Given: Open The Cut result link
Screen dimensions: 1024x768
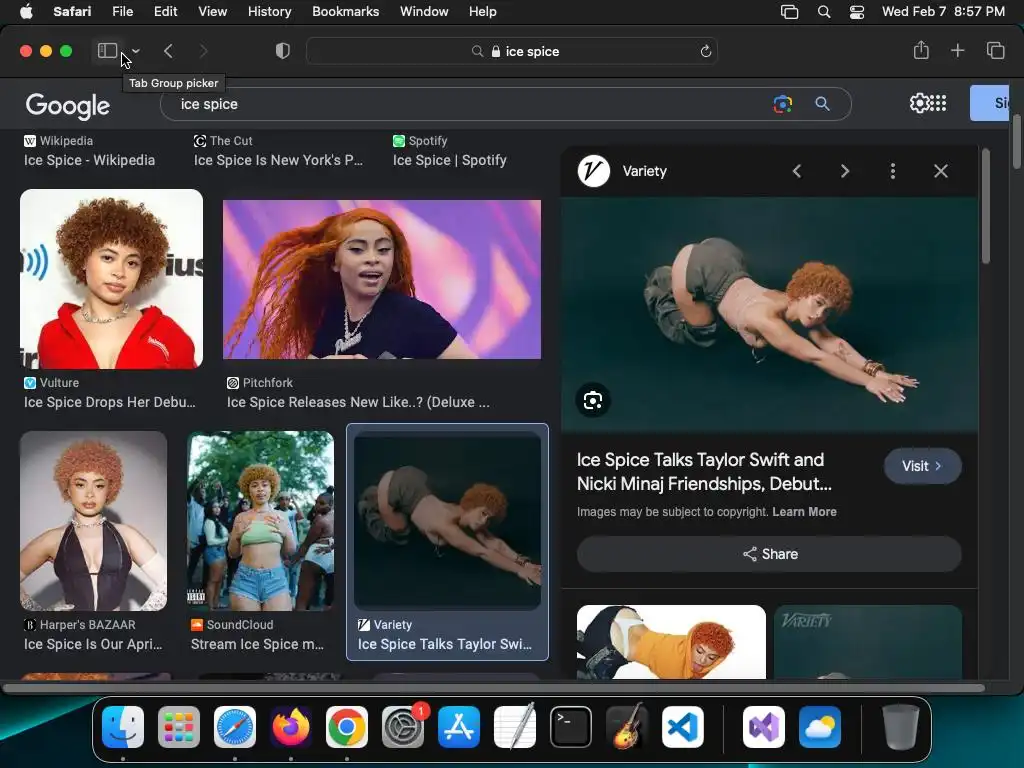Looking at the screenshot, I should (278, 161).
